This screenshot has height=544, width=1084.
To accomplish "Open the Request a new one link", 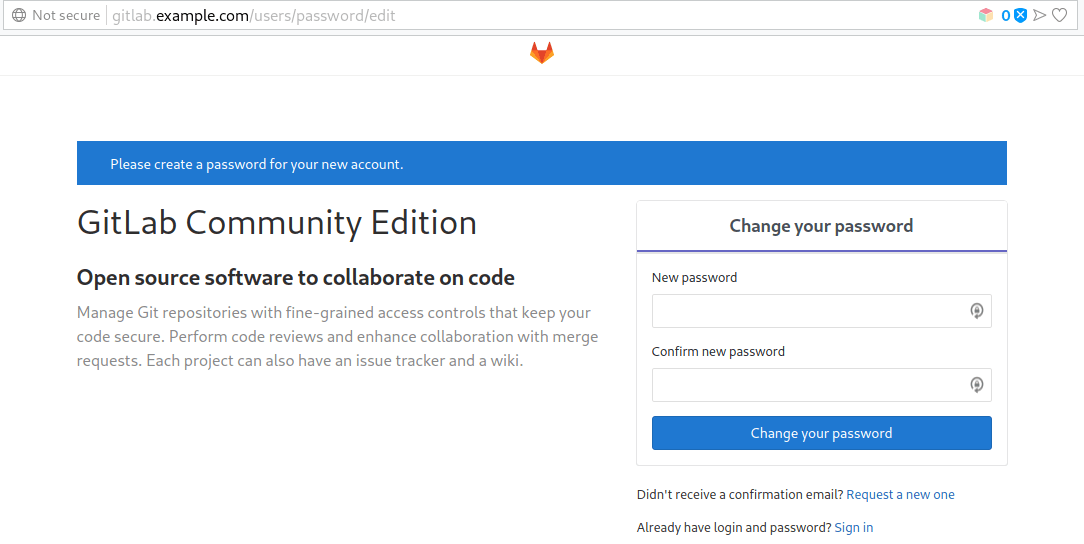I will 900,494.
